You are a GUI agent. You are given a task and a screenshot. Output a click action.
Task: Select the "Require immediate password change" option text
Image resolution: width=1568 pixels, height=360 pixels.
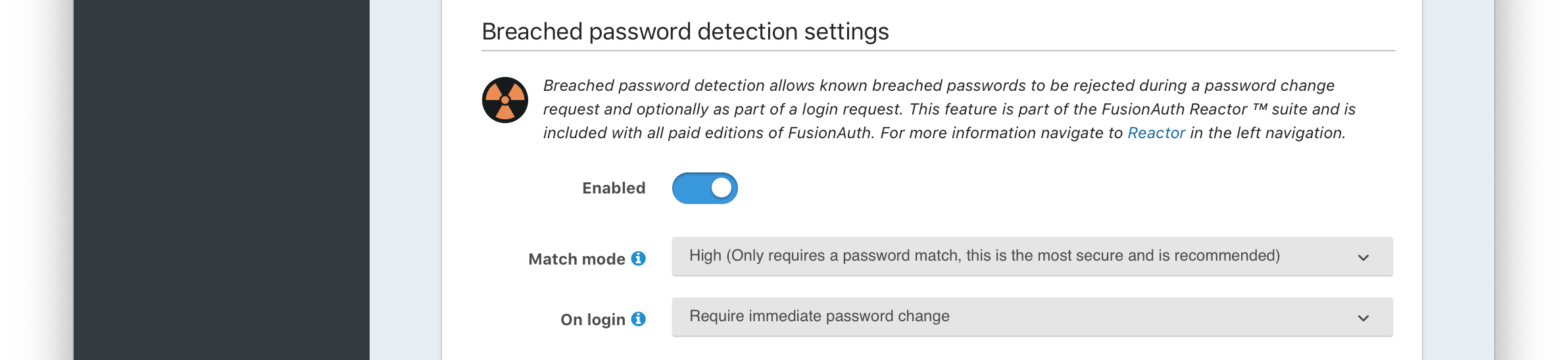click(819, 317)
